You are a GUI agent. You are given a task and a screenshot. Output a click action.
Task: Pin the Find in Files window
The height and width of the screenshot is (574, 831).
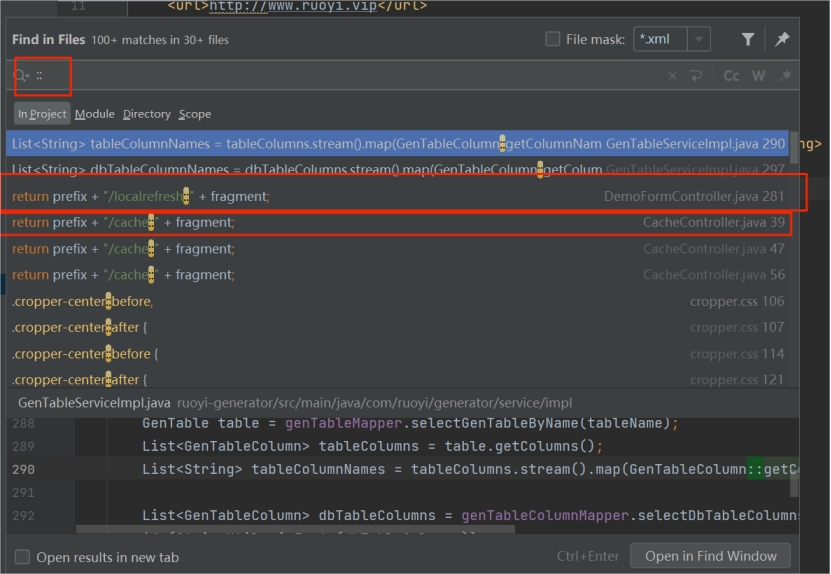click(782, 39)
